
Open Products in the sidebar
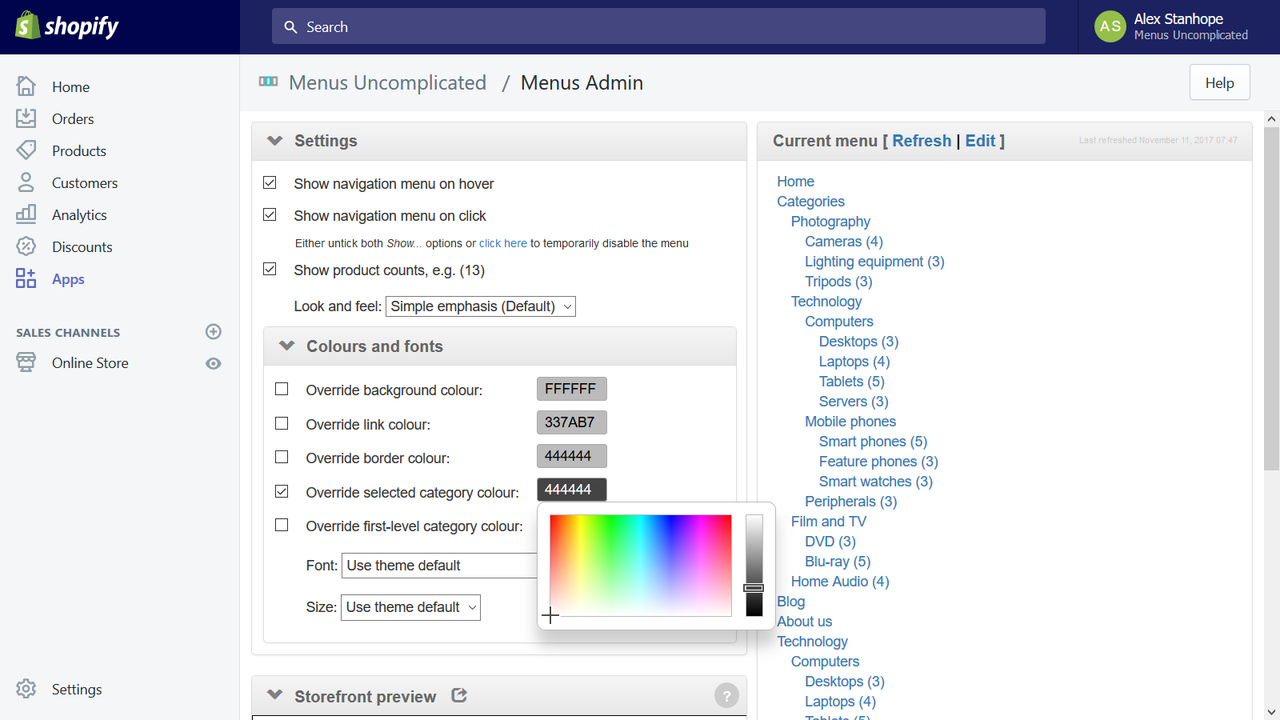pos(79,151)
